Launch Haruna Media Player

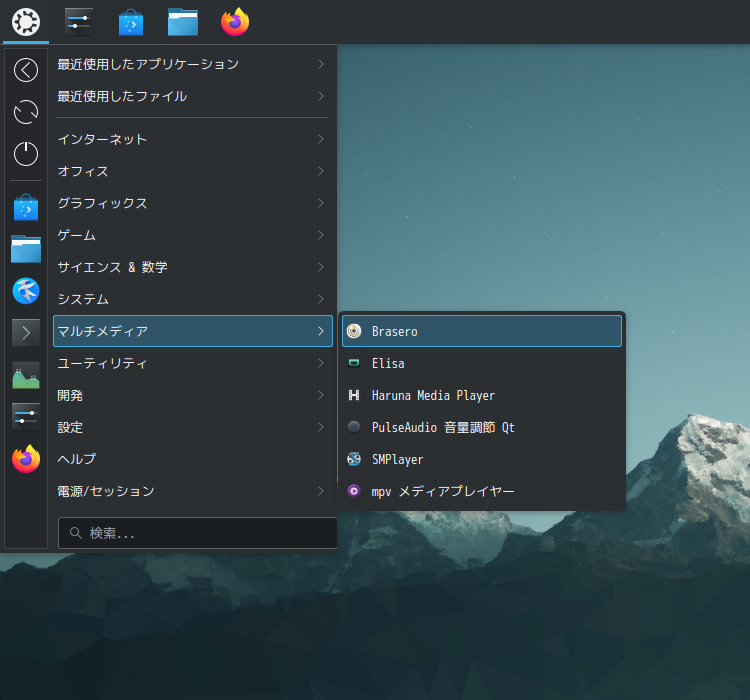pyautogui.click(x=482, y=395)
